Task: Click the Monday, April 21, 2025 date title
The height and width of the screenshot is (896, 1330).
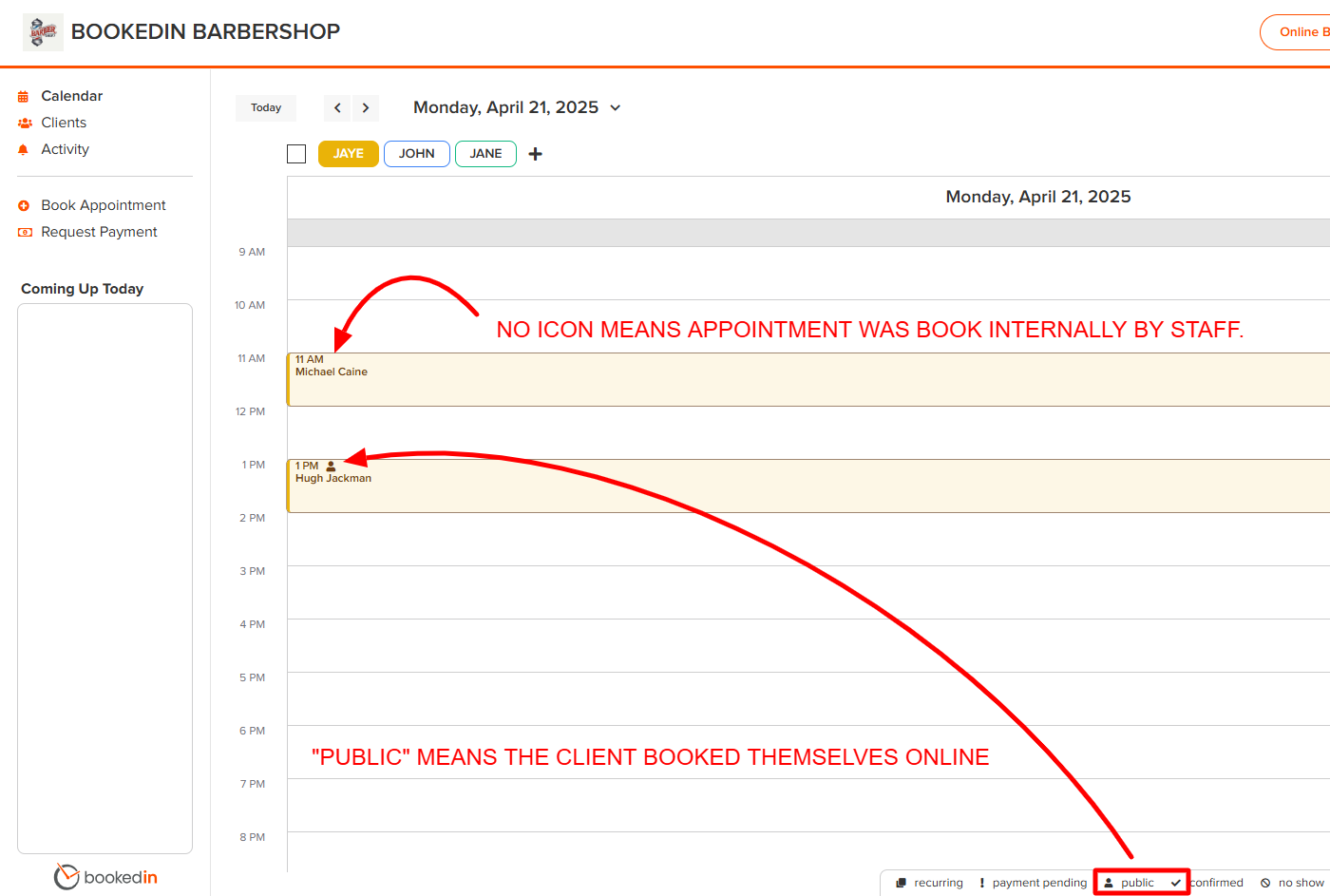Action: (x=505, y=107)
